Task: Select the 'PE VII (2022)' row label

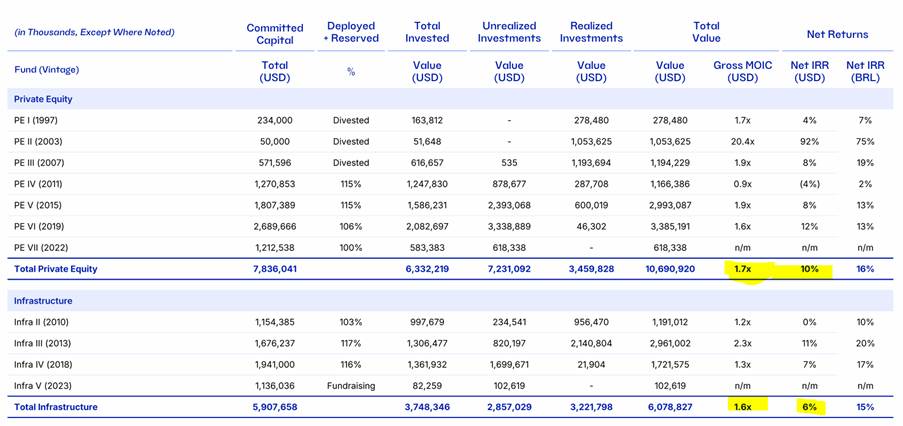Action: [40, 248]
